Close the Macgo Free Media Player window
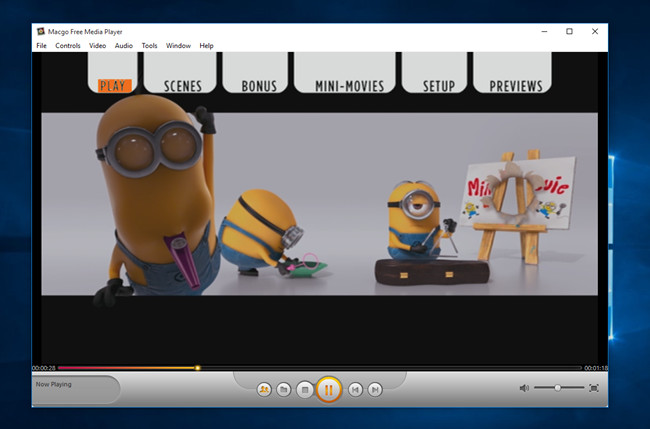The width and height of the screenshot is (650, 429). pos(595,32)
